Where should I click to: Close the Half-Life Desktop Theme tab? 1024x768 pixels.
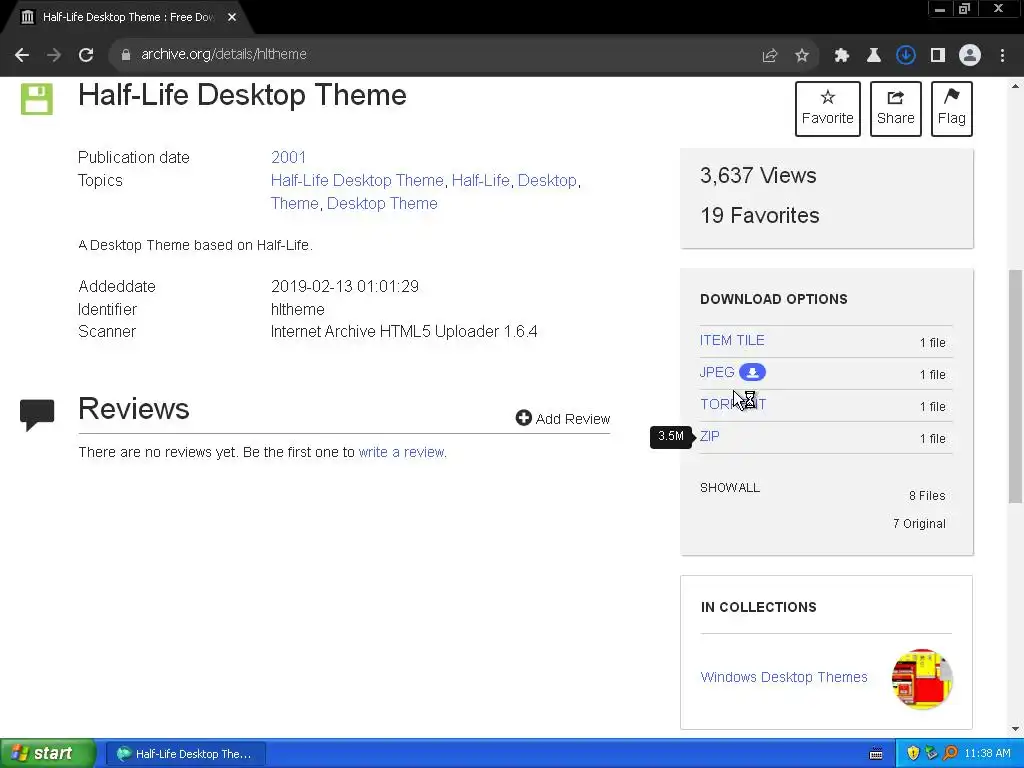pyautogui.click(x=232, y=17)
